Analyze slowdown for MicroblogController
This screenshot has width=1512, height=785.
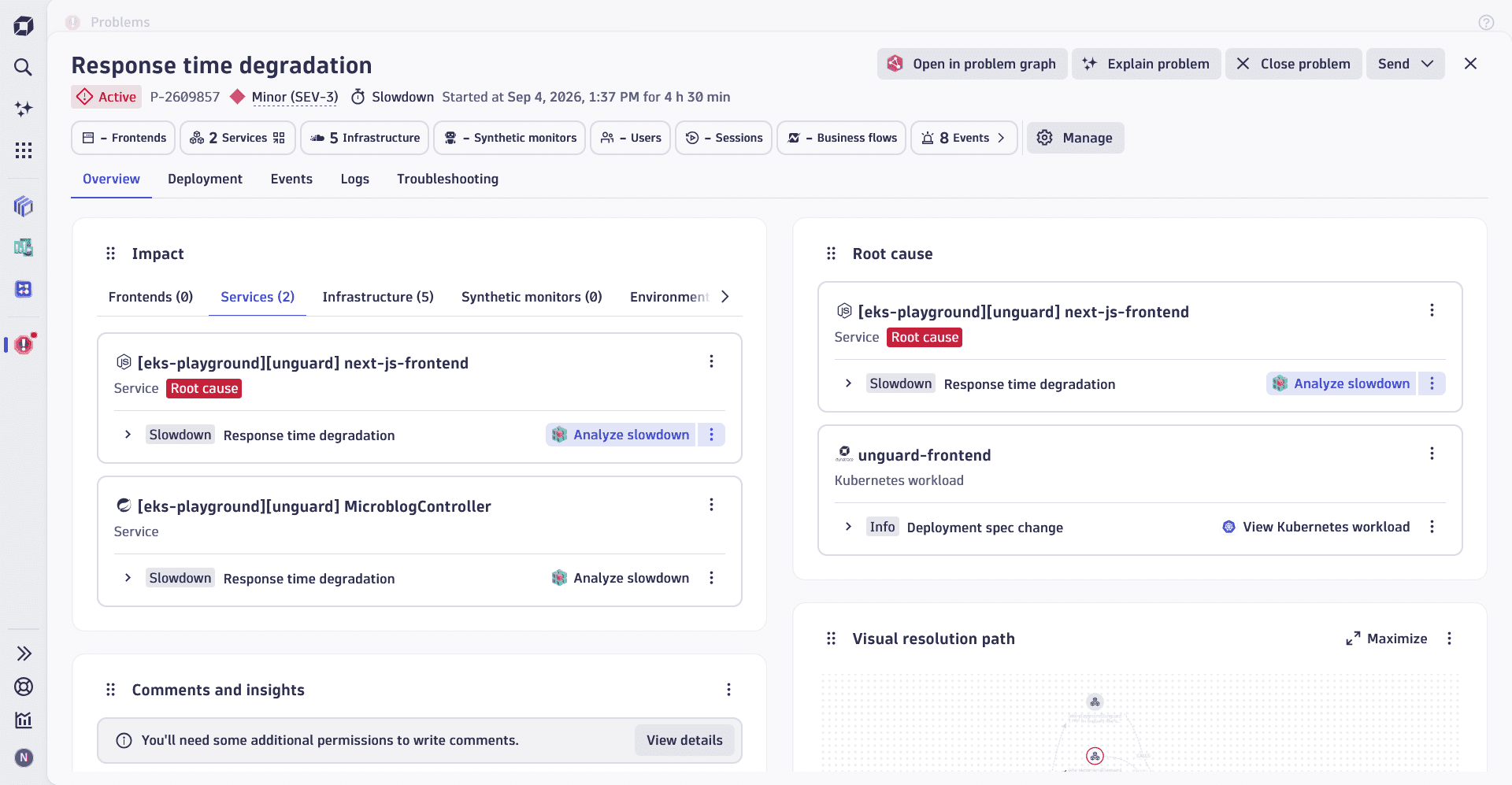pyautogui.click(x=621, y=578)
